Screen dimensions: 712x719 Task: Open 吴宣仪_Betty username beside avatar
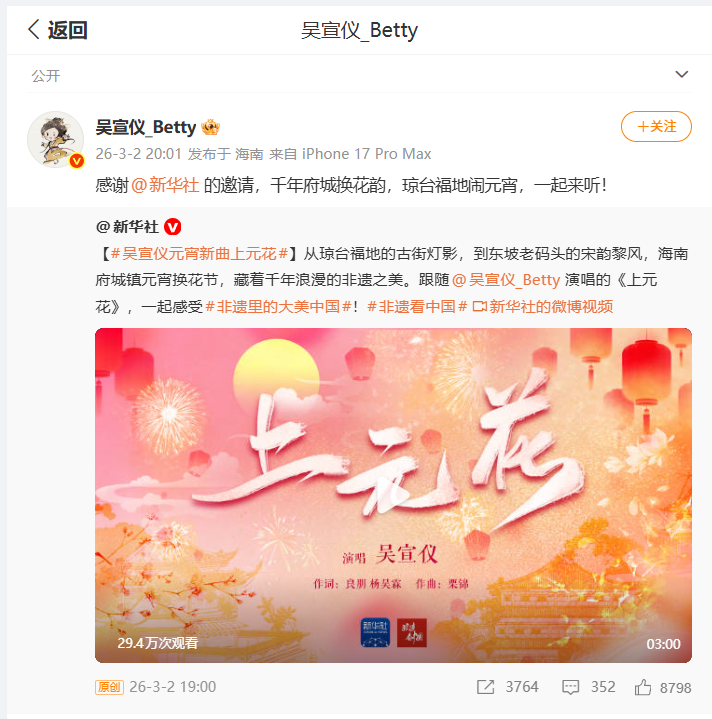coord(146,127)
